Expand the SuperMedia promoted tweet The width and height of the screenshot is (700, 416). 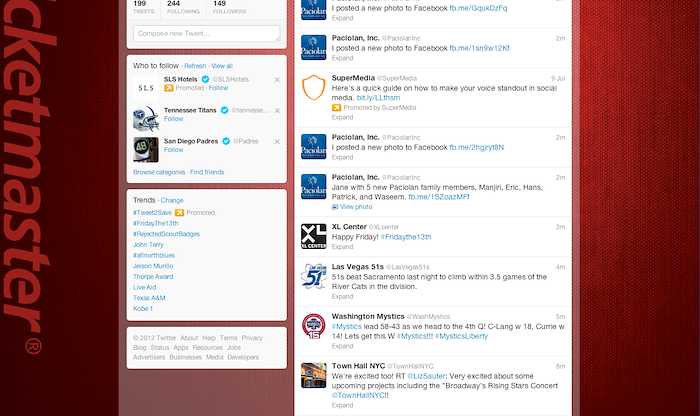tap(342, 117)
